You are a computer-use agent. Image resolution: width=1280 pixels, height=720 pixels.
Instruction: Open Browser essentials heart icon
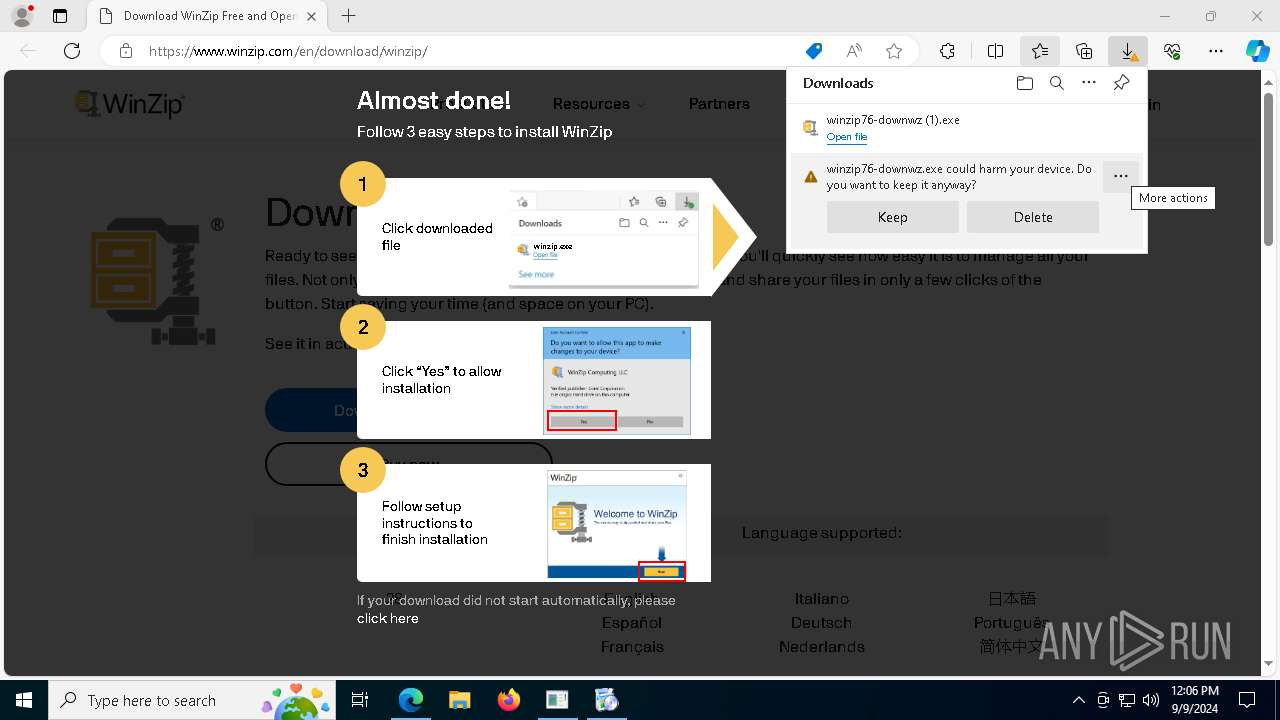[1172, 51]
